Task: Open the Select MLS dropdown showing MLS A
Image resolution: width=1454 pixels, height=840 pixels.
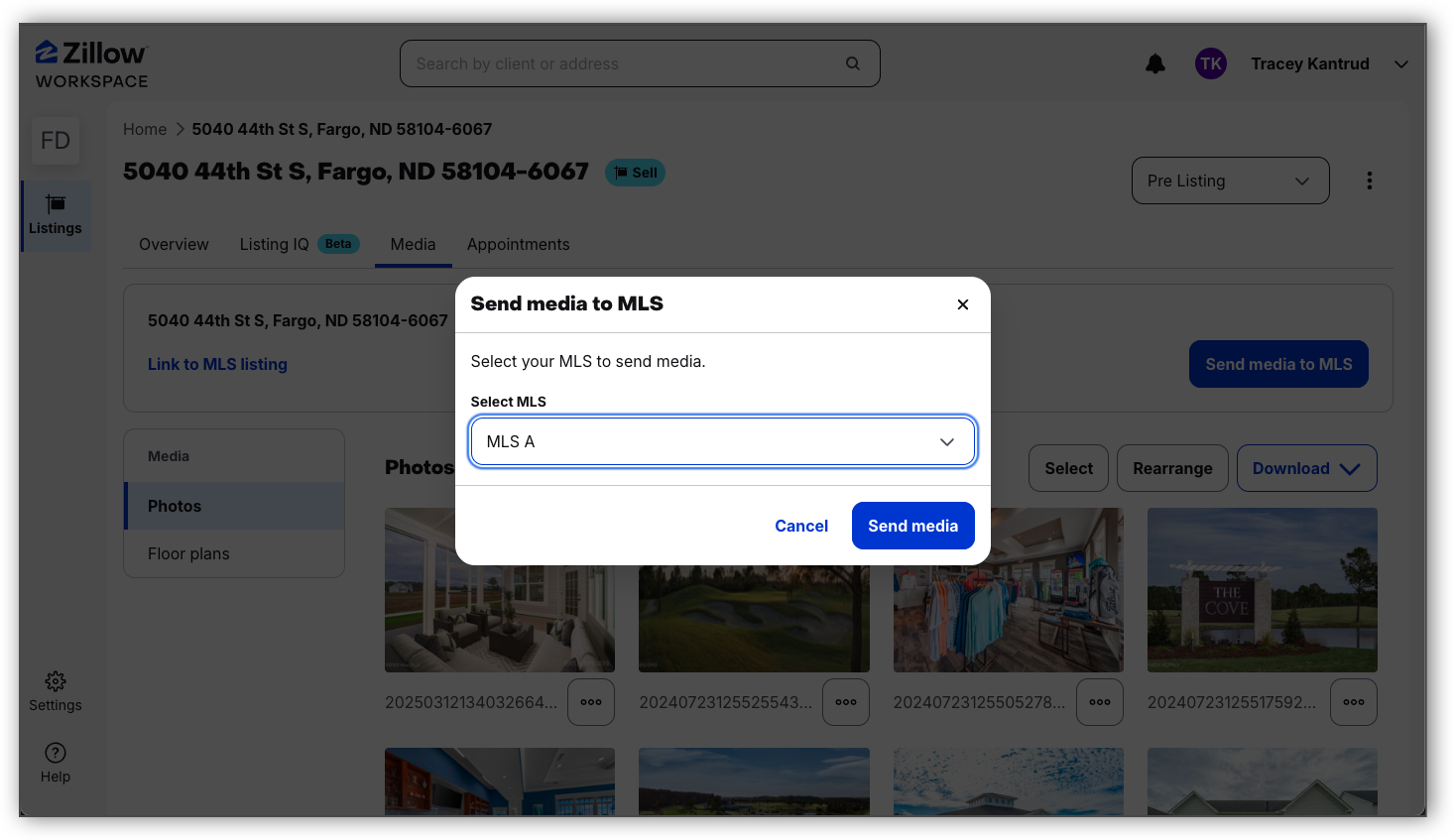Action: click(722, 441)
